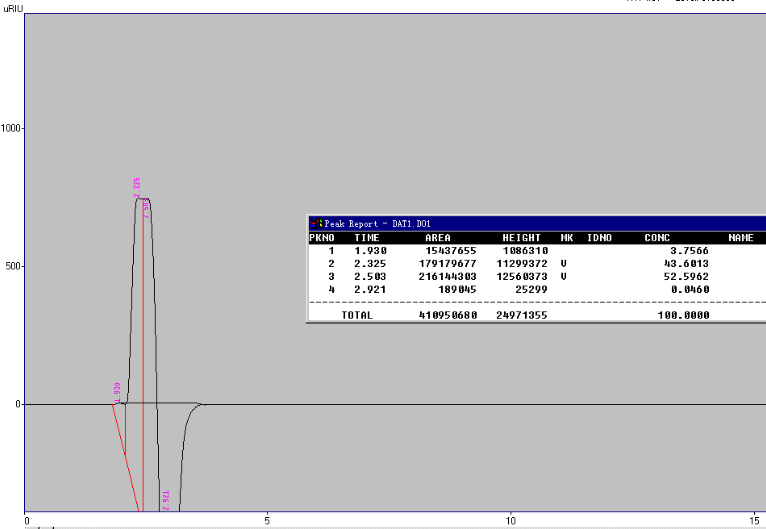The width and height of the screenshot is (766, 529).
Task: Select the PKNO column header
Action: (x=322, y=238)
